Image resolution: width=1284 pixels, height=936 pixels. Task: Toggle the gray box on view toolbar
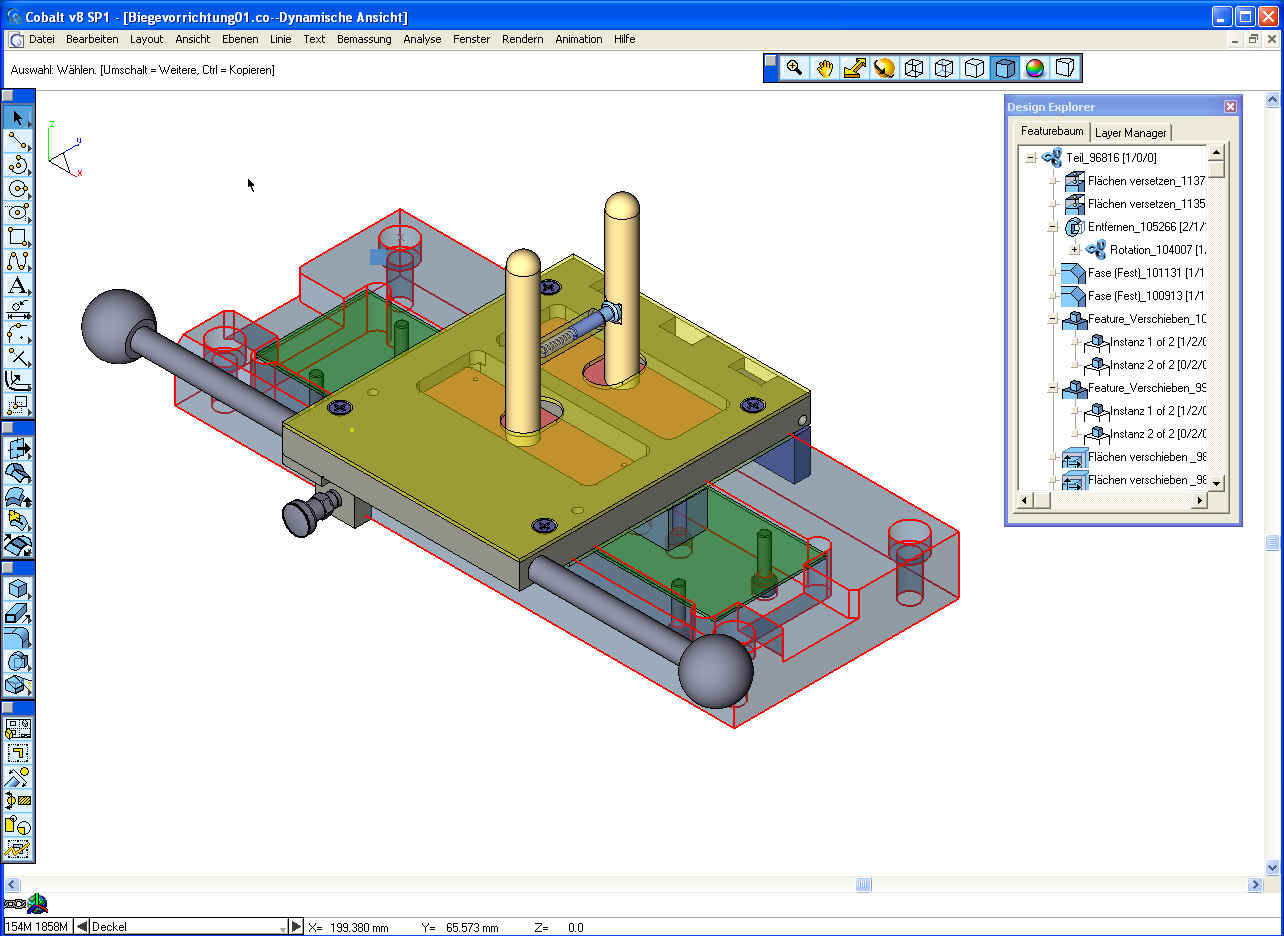point(1065,68)
